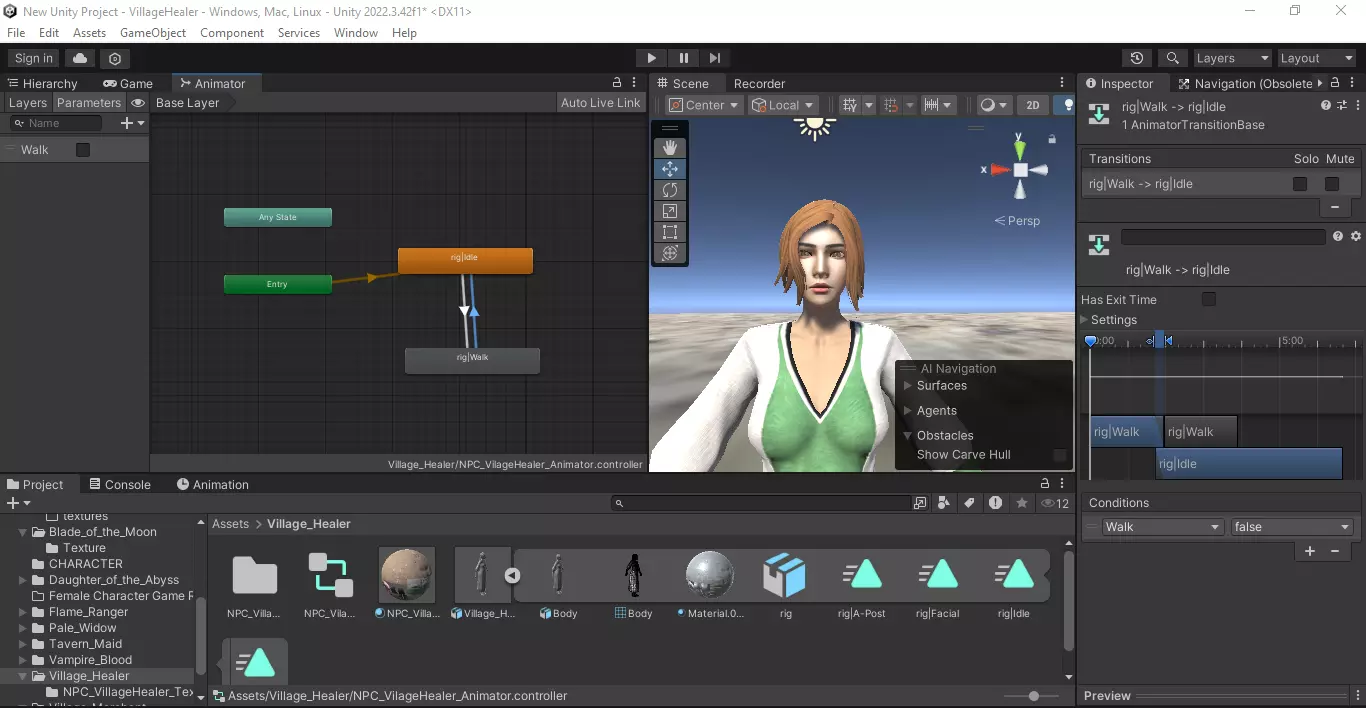Open the global search magnifier icon

click(x=1173, y=58)
